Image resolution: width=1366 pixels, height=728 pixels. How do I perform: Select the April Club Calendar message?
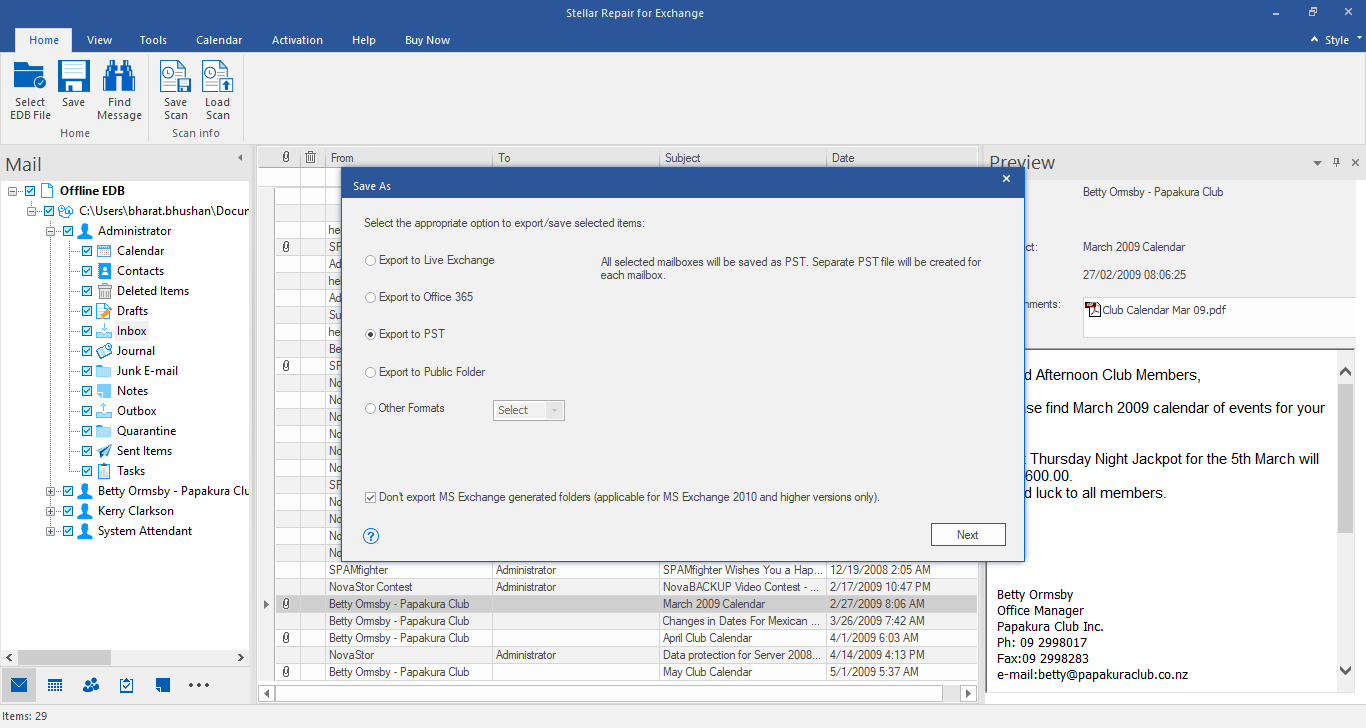(626, 638)
